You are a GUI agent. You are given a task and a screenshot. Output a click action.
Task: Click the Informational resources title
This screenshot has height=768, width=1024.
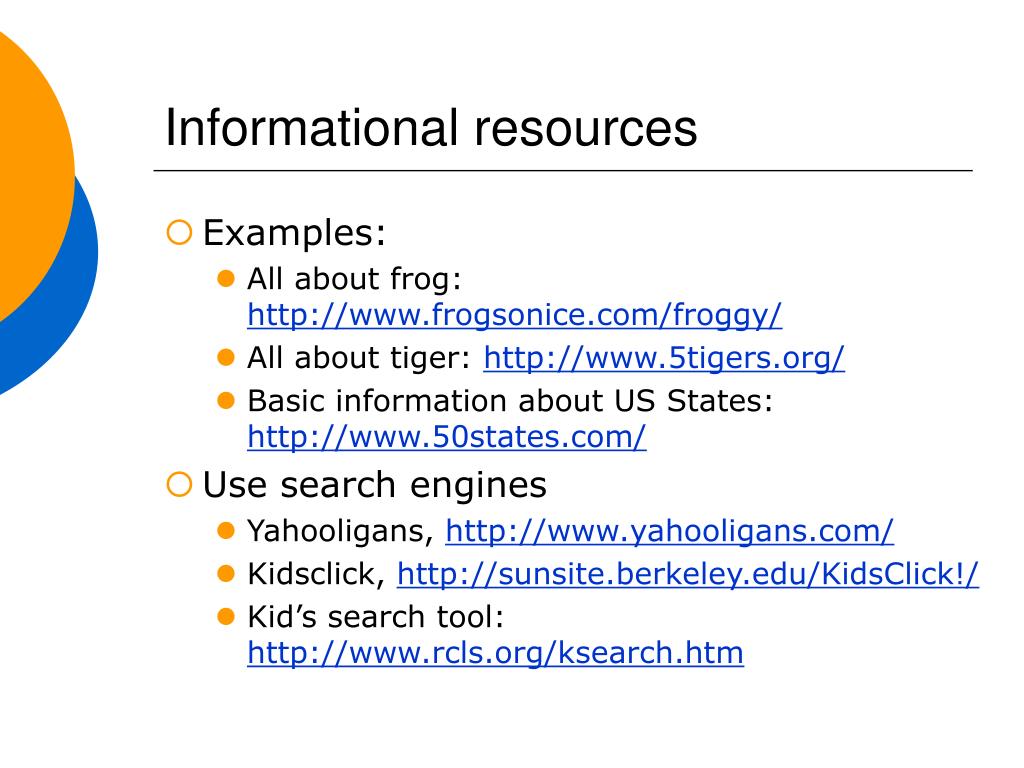point(431,128)
